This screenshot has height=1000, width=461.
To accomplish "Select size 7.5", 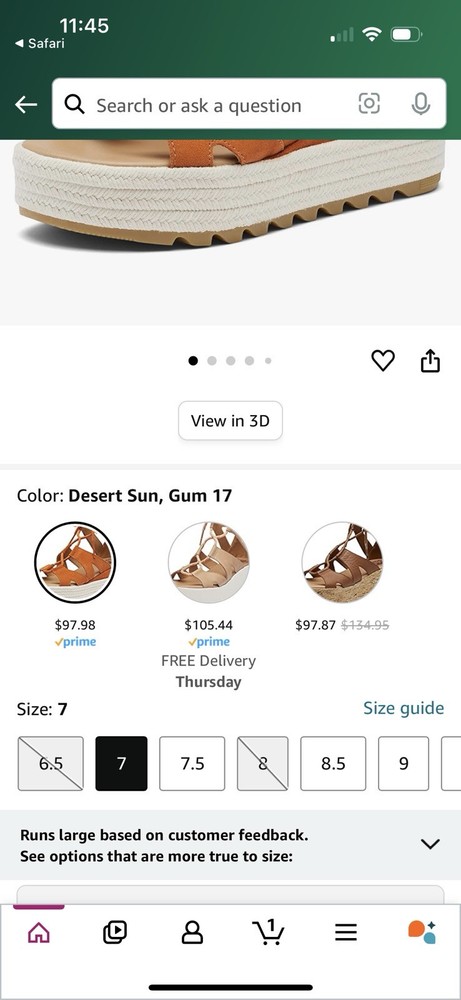I will [192, 763].
